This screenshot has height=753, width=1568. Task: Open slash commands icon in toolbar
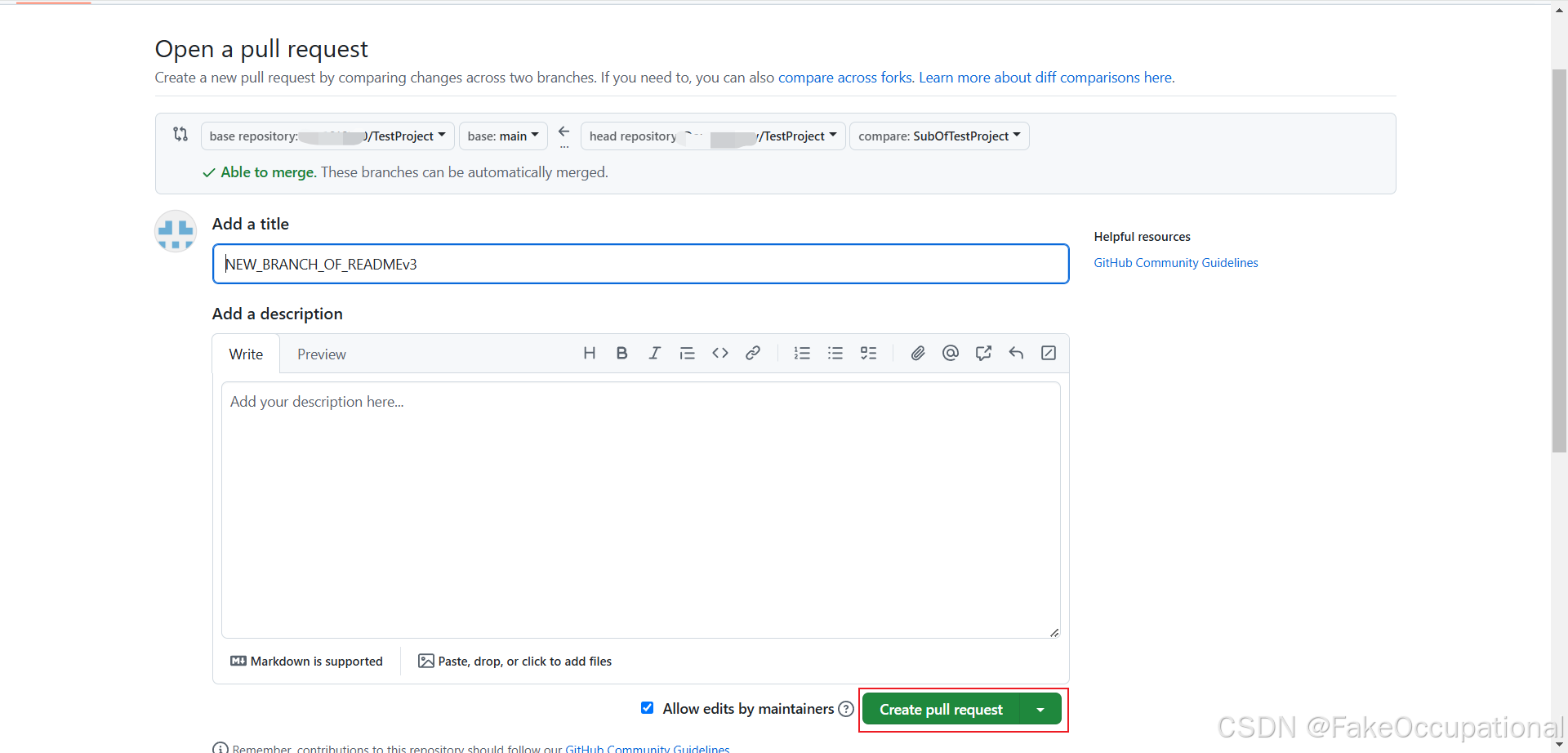[1049, 353]
